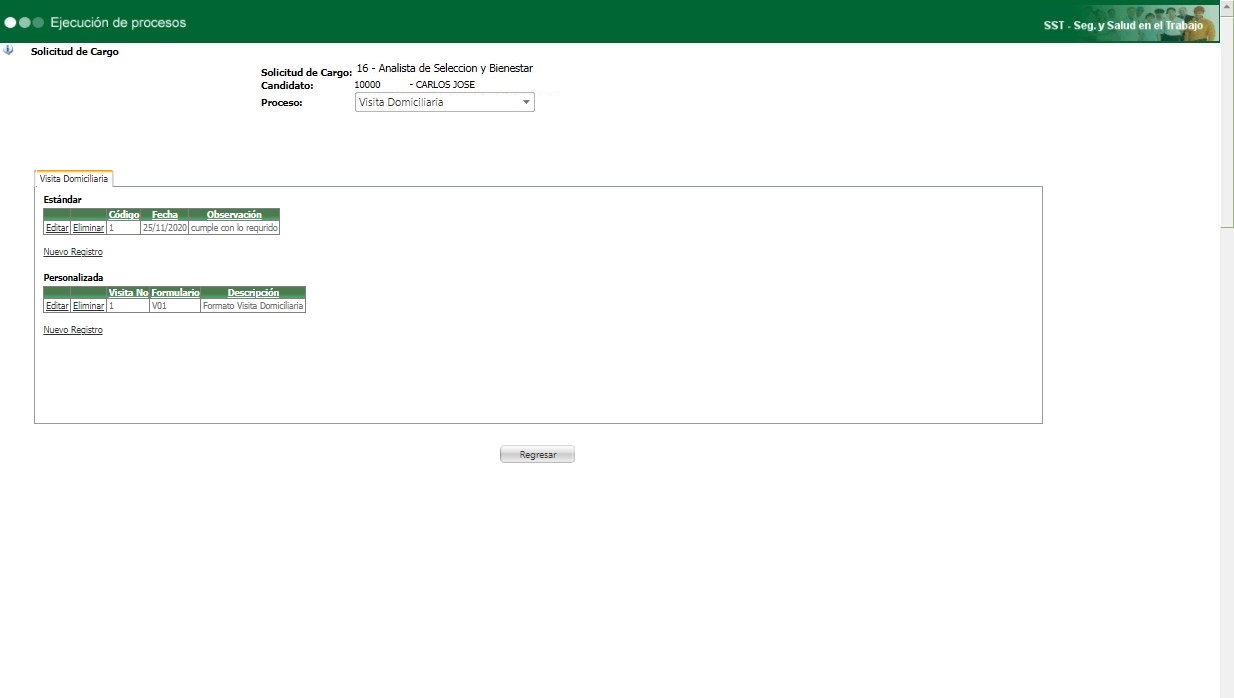Click the Personalizada section heading
This screenshot has width=1234, height=698.
tap(73, 277)
